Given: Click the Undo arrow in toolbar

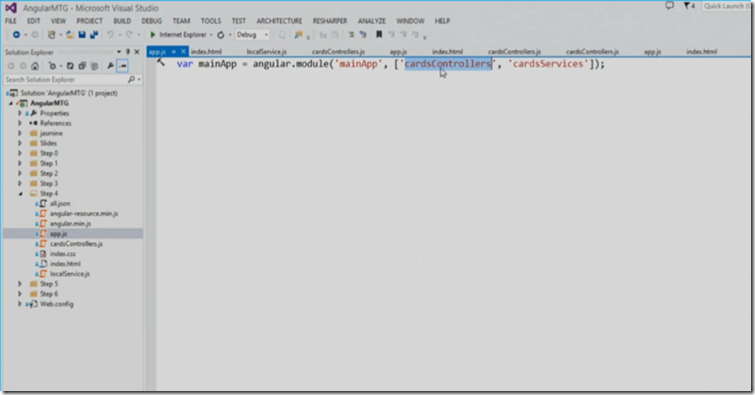Looking at the screenshot, I should coord(110,35).
